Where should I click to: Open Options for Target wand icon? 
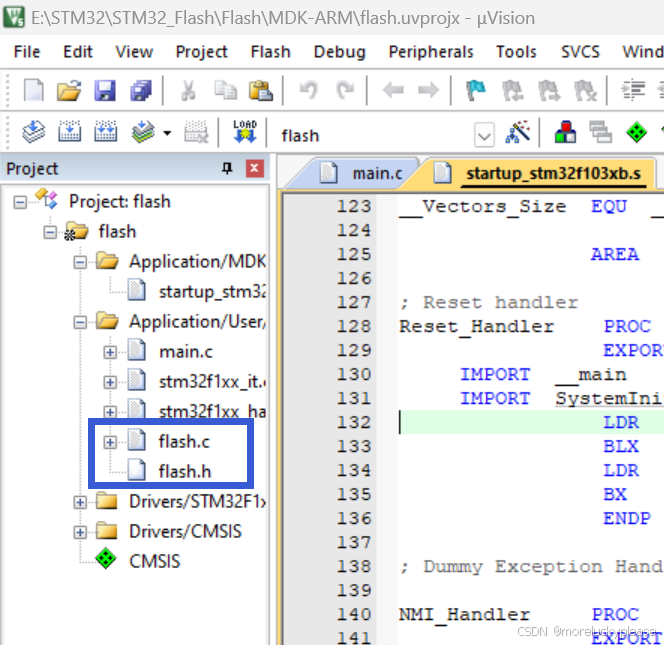click(x=517, y=133)
